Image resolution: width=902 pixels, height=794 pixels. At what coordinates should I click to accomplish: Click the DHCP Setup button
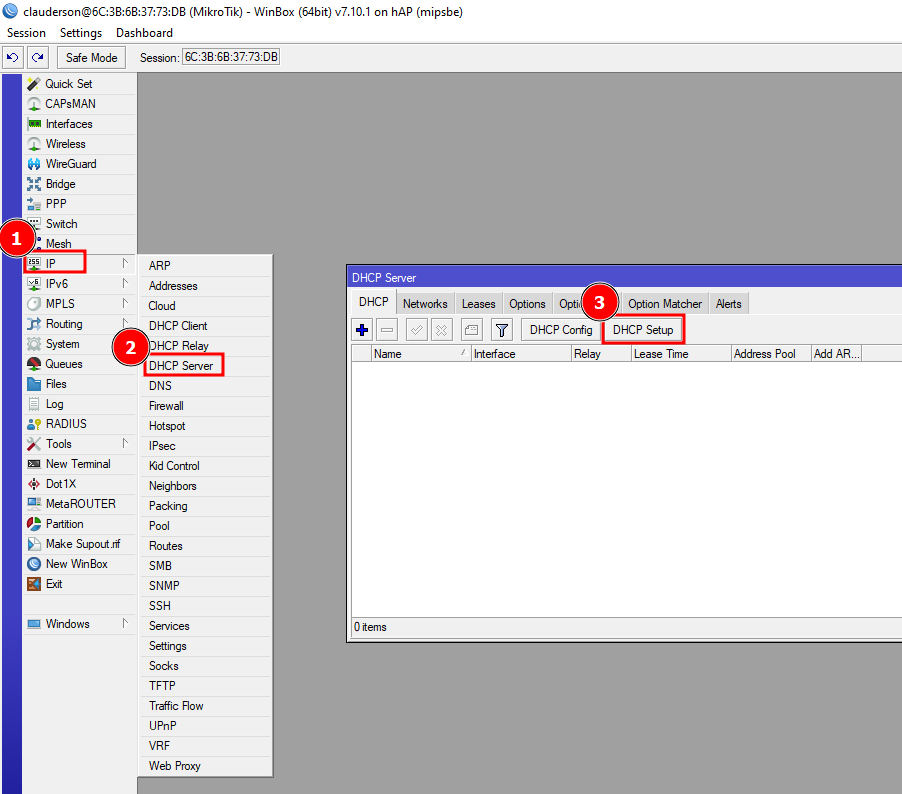[x=643, y=330]
